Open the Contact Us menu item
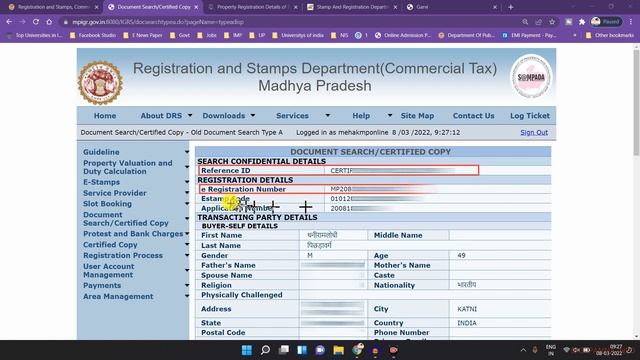 click(x=473, y=116)
